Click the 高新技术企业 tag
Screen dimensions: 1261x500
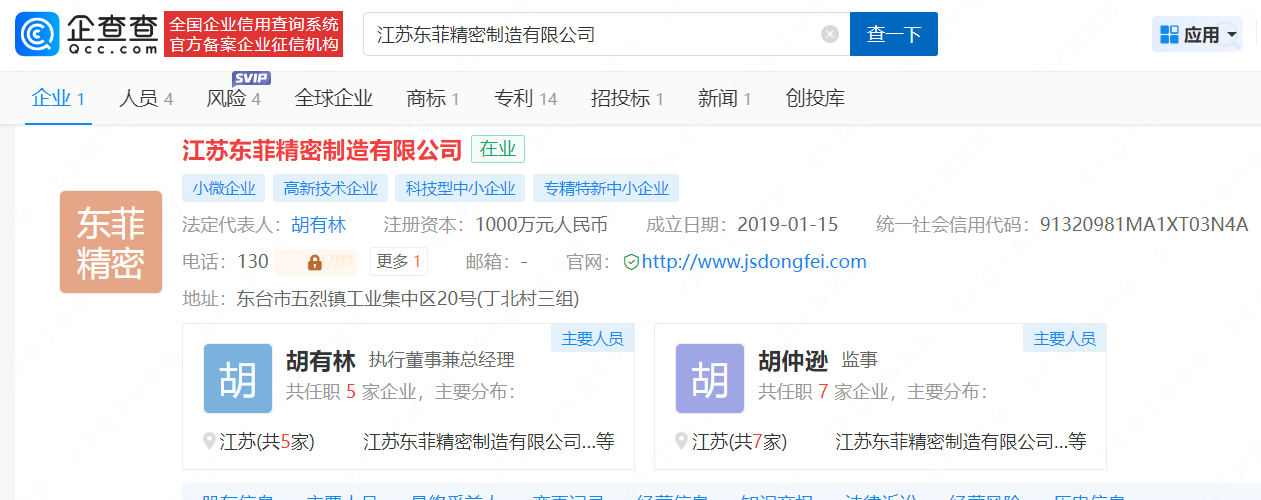click(x=330, y=188)
